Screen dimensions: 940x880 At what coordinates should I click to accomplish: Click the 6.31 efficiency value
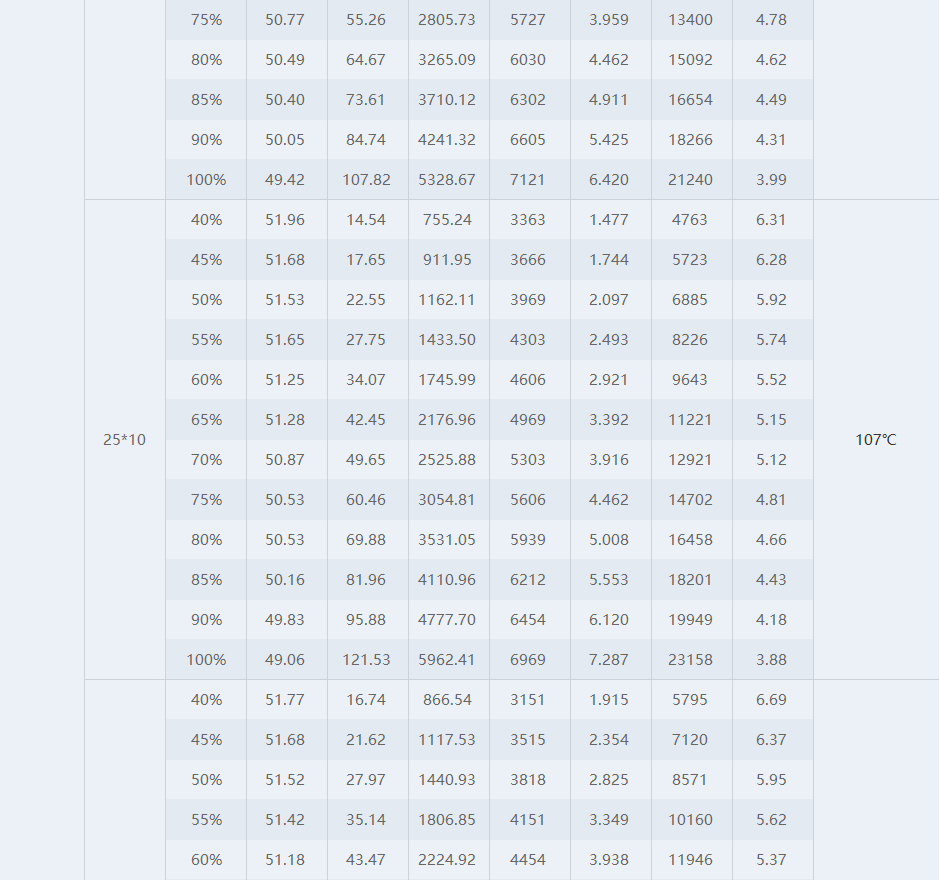[773, 220]
